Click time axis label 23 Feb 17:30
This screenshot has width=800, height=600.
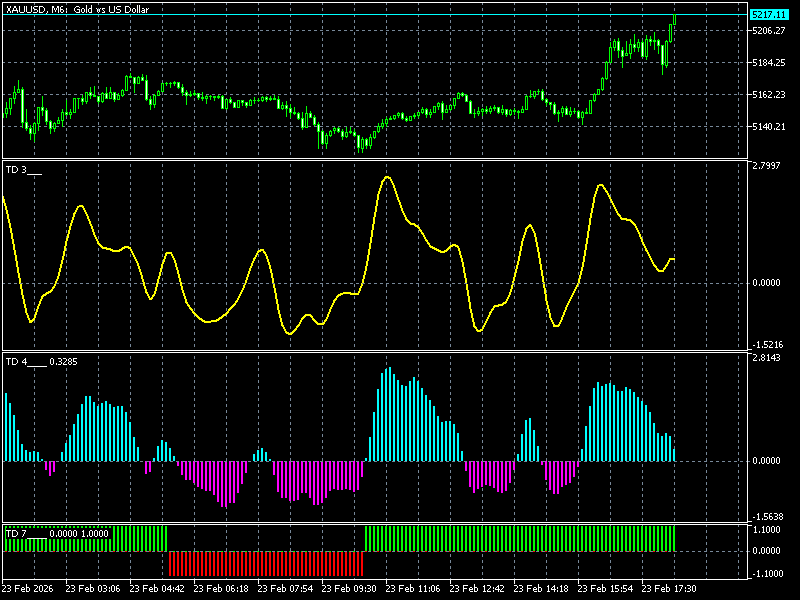tap(669, 589)
